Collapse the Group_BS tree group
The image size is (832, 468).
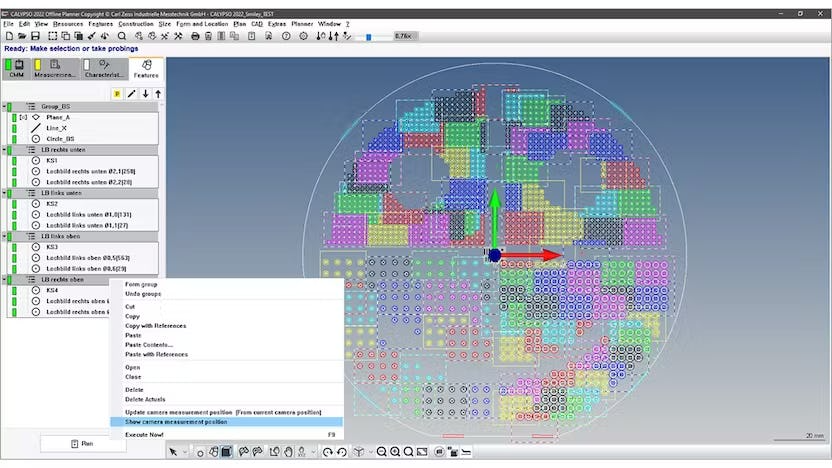4,107
